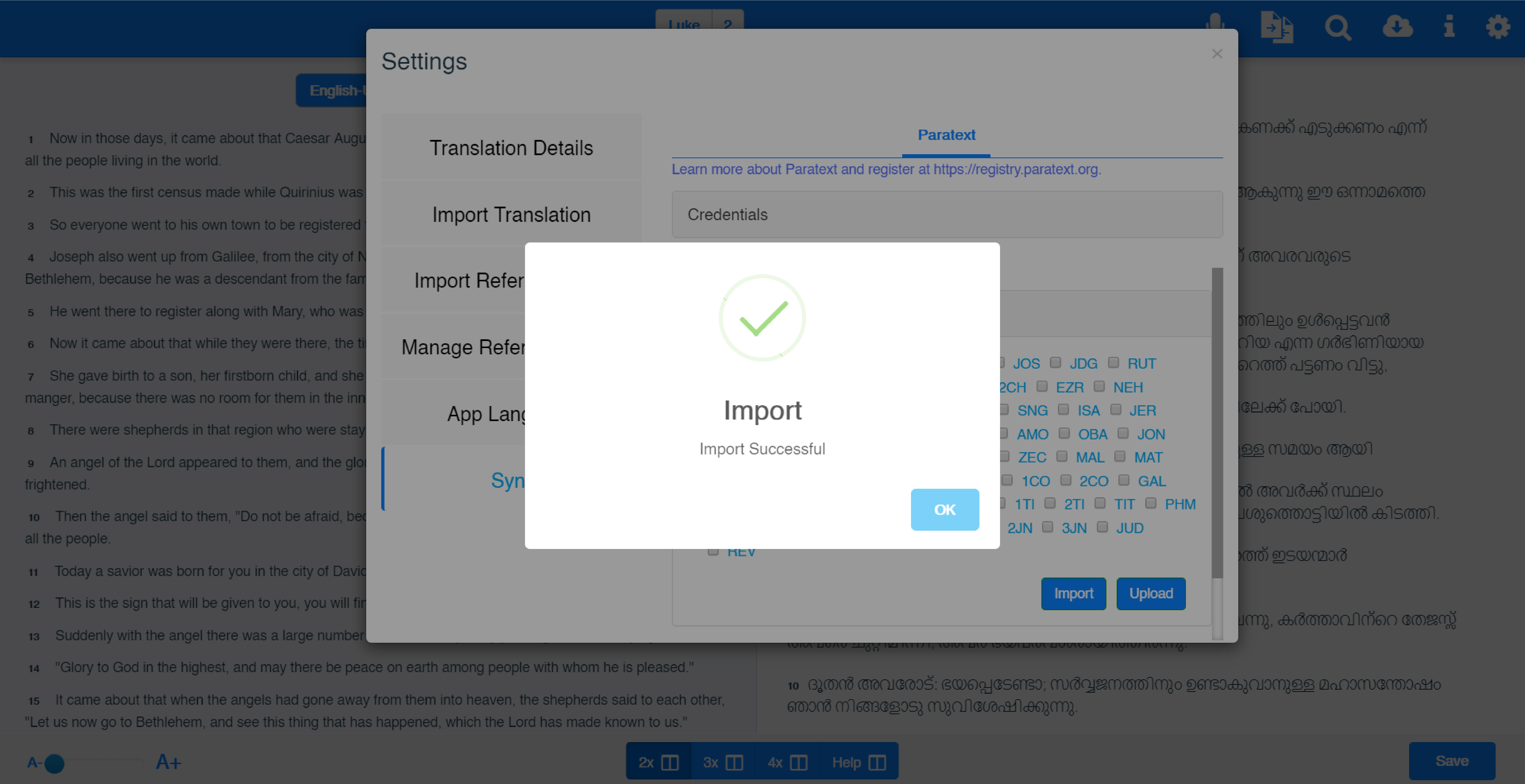Open the Import Reference settings section
The height and width of the screenshot is (784, 1525).
[453, 280]
